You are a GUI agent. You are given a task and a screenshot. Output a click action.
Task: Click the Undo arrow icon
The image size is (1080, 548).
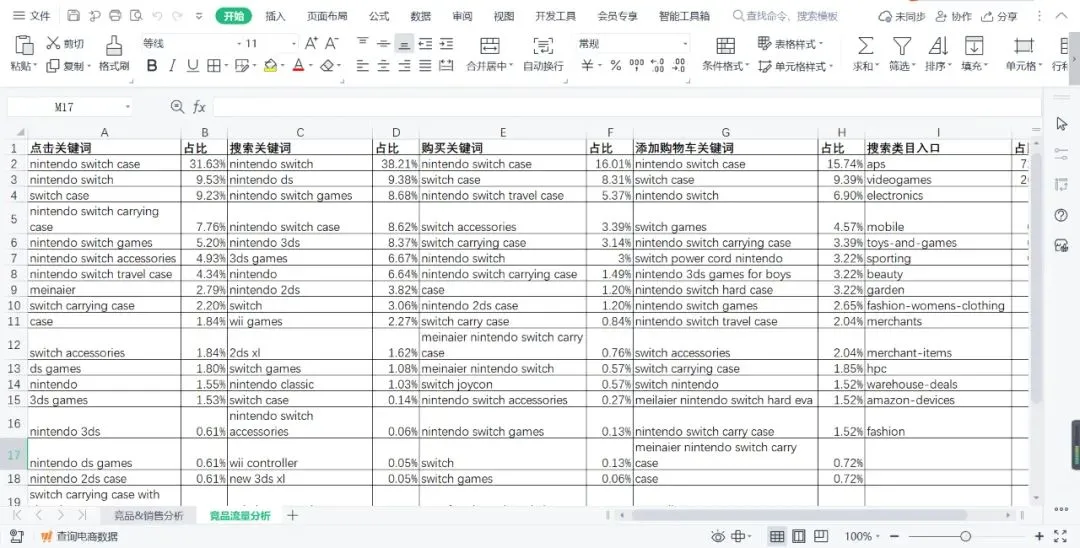(157, 16)
